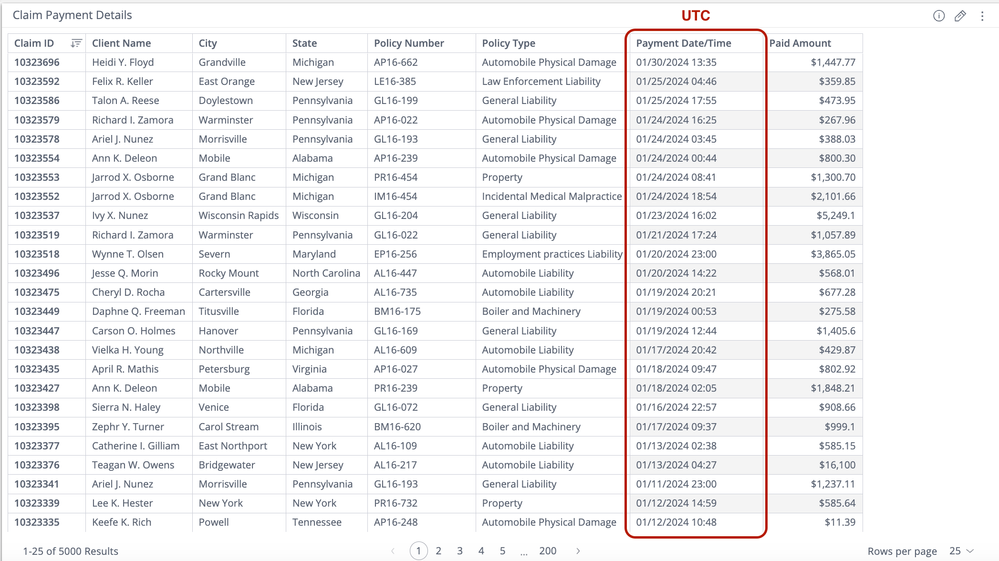Click the edit pencil icon
Image resolution: width=999 pixels, height=561 pixels.
point(960,16)
